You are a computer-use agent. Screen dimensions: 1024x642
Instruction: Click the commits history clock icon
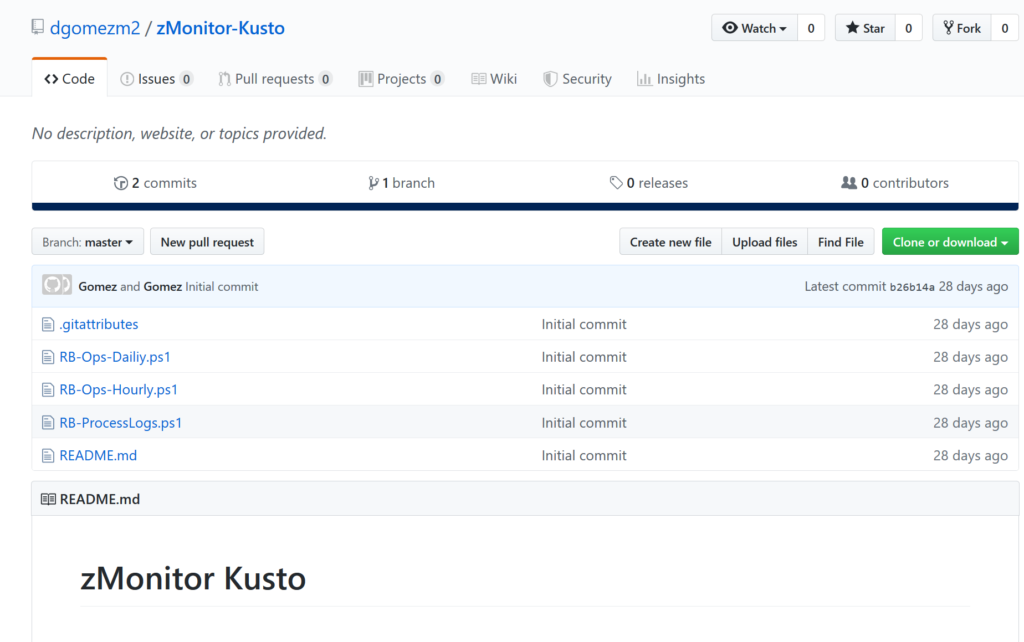point(120,183)
